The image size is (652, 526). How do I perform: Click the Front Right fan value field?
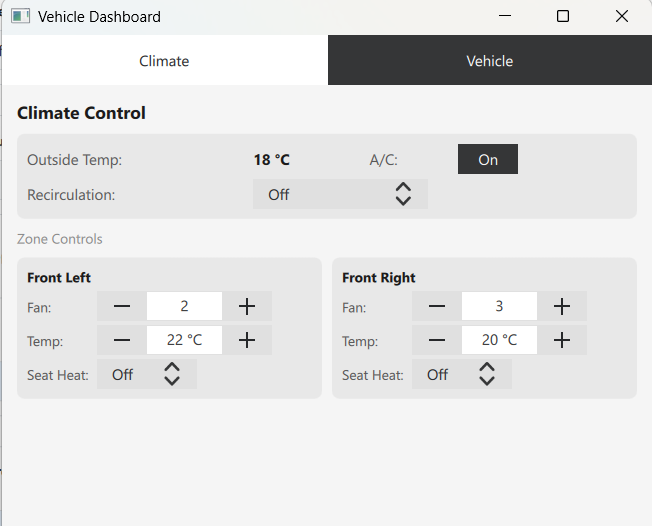(x=499, y=307)
